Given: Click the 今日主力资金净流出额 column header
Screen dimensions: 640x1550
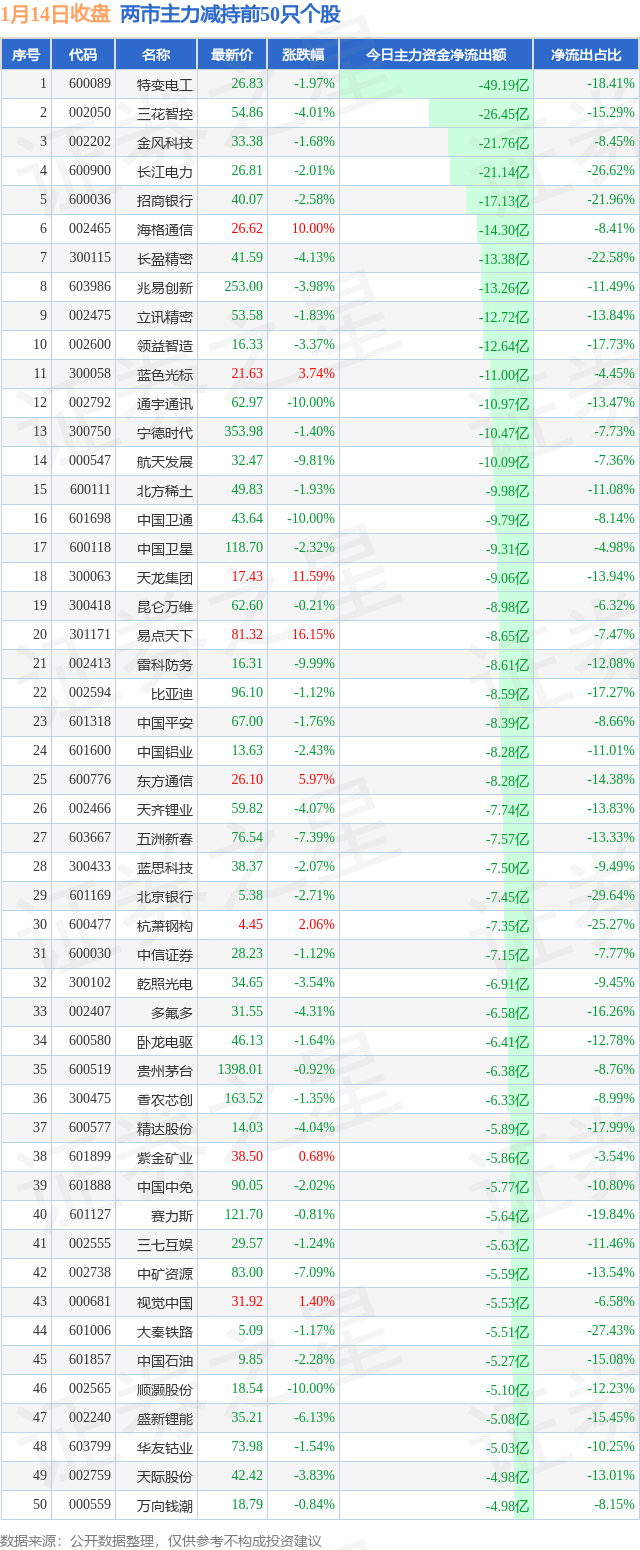Looking at the screenshot, I should pos(436,55).
